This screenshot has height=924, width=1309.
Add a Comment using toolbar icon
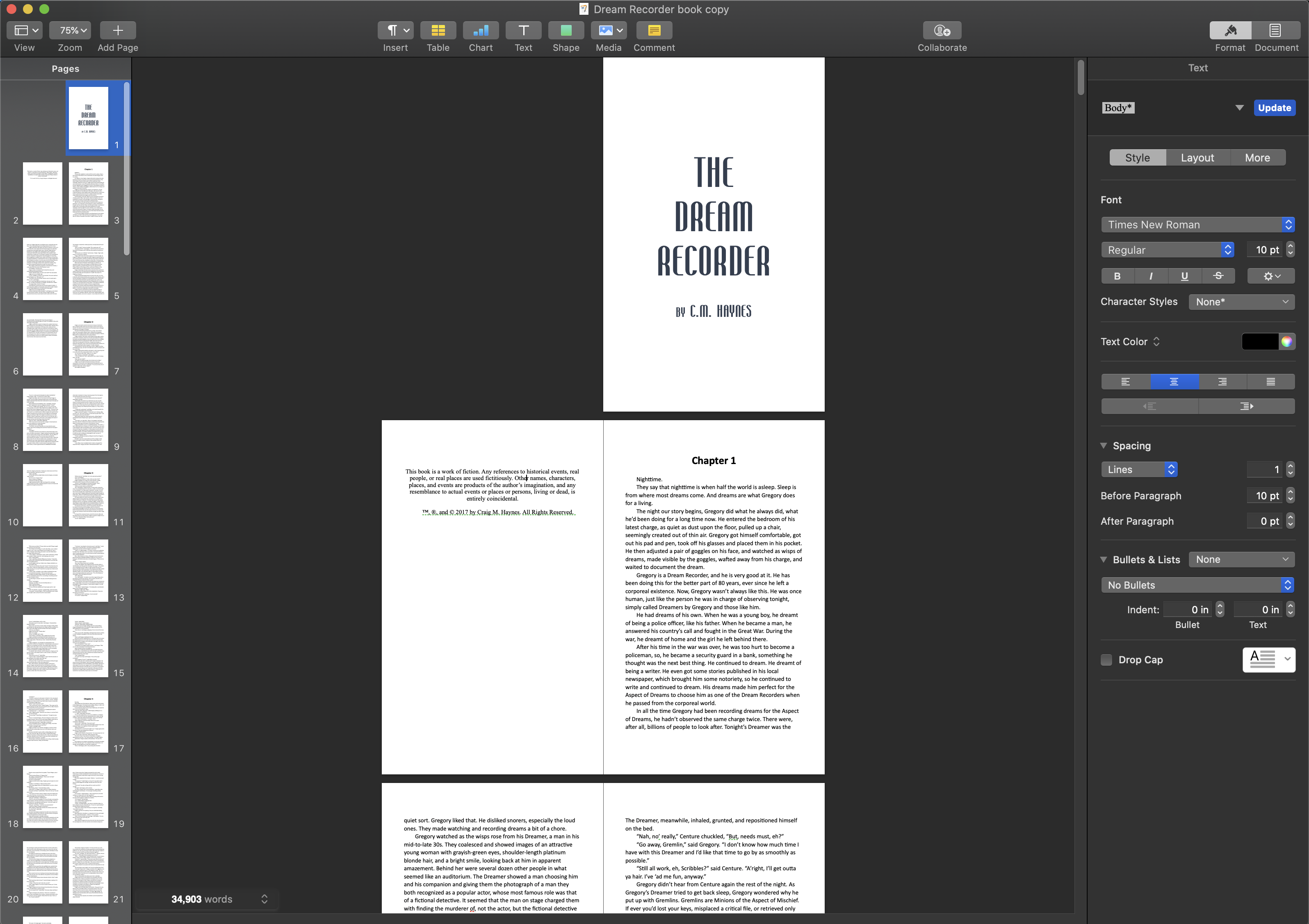pos(654,30)
